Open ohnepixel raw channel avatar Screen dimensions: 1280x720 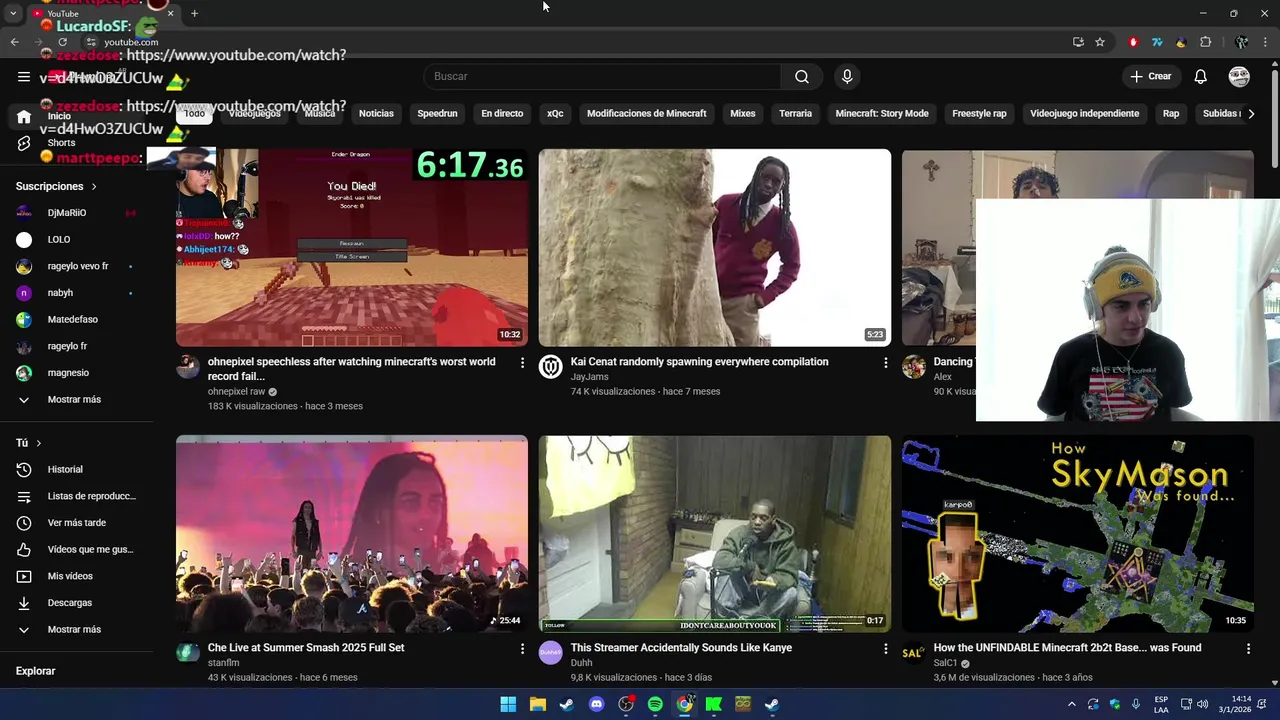point(188,367)
